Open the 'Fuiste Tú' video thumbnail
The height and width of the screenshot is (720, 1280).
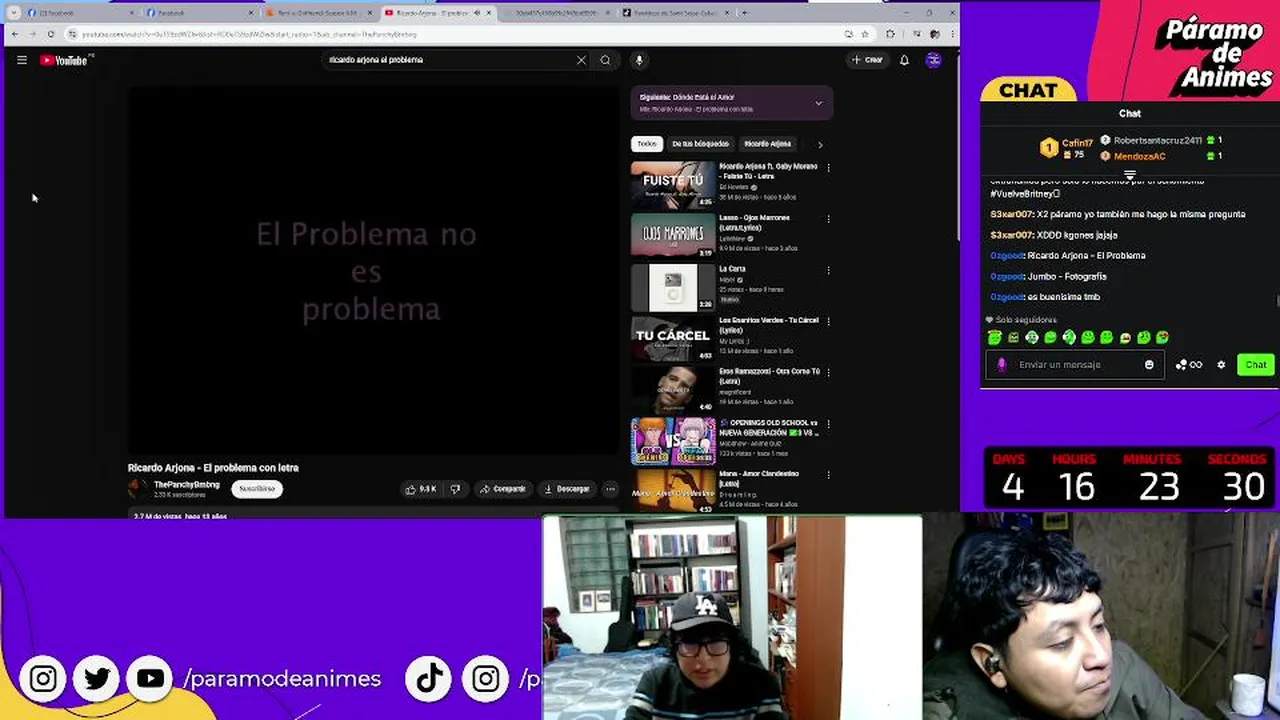tap(673, 184)
